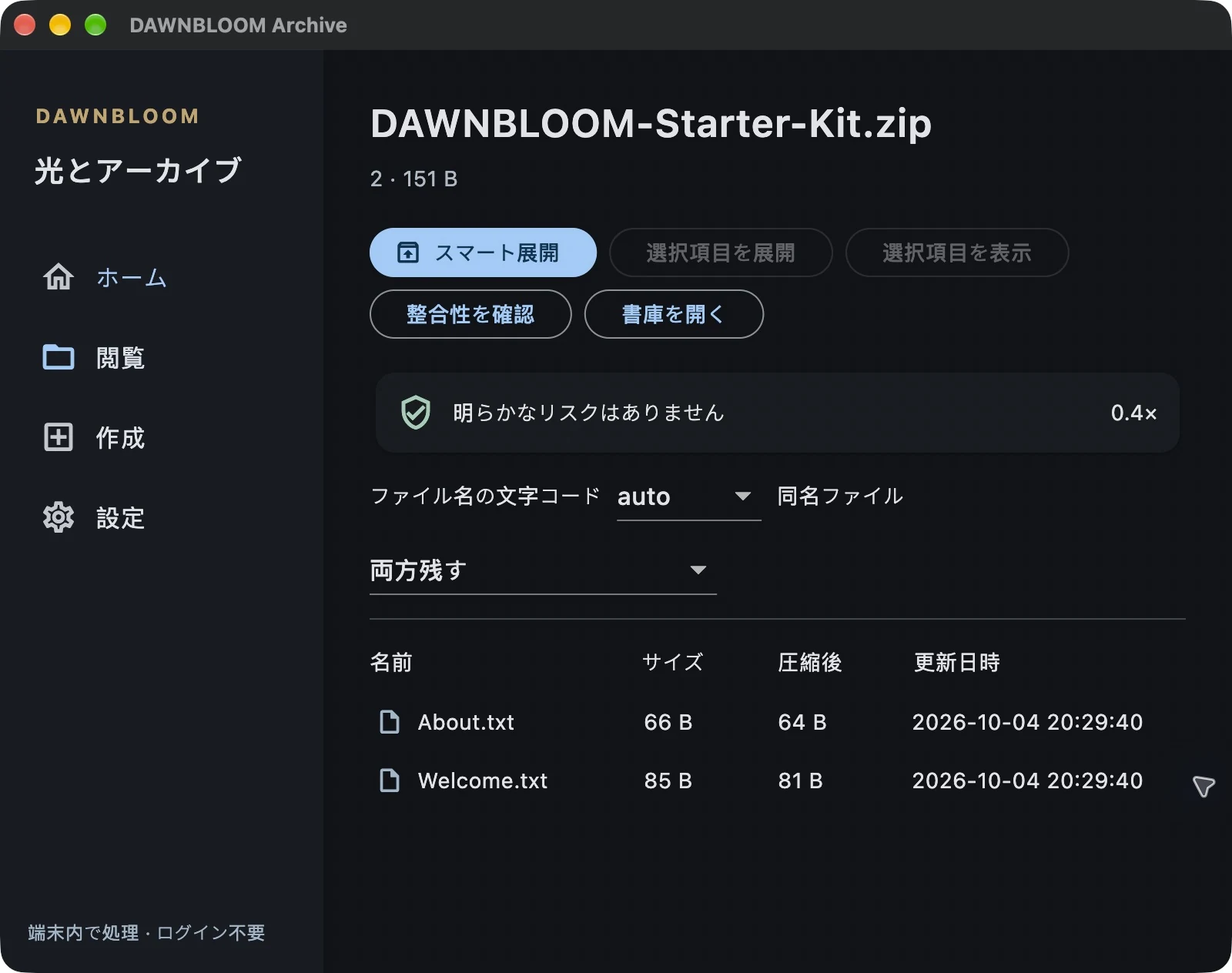
Task: Click the gear icon beside 設定
Action: point(59,517)
